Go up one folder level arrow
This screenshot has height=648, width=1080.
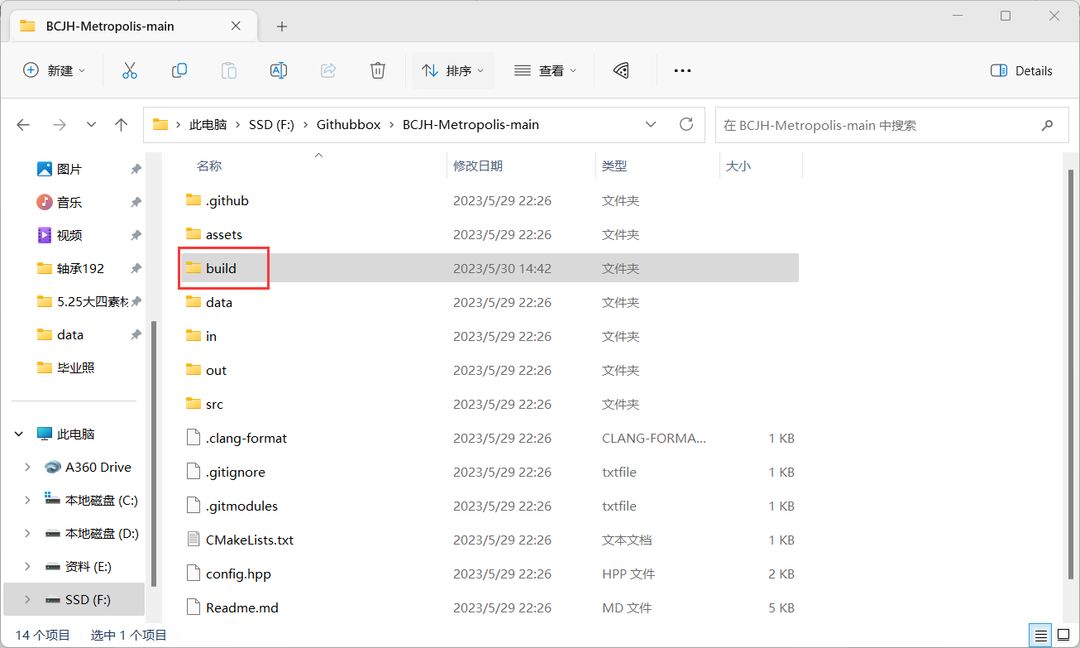(121, 125)
